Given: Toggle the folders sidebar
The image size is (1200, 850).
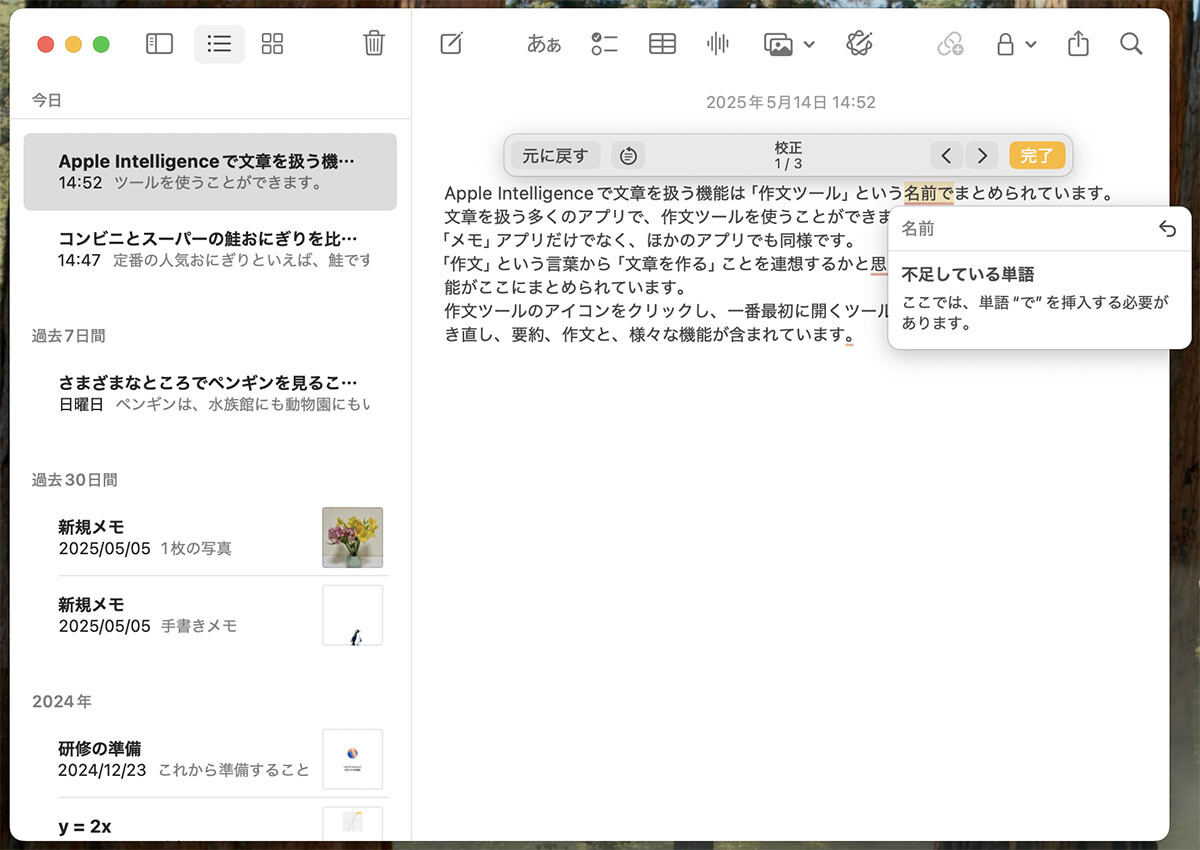Looking at the screenshot, I should pos(159,44).
